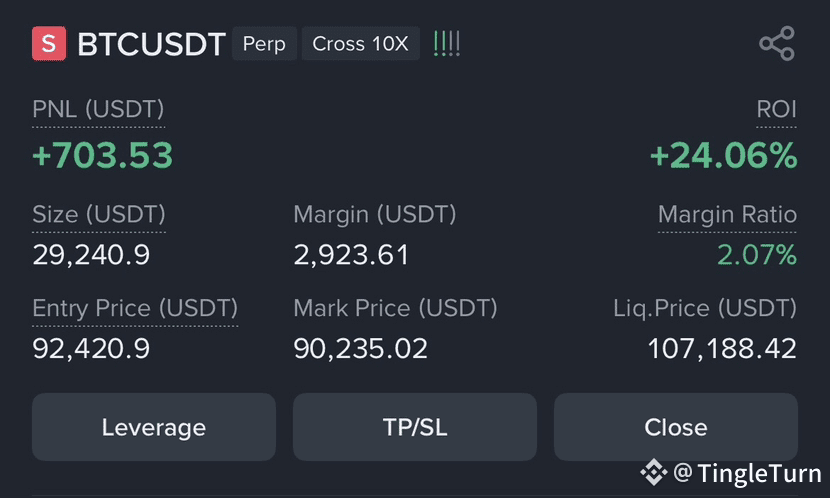
Task: Open the TP/SL settings button
Action: 414,427
